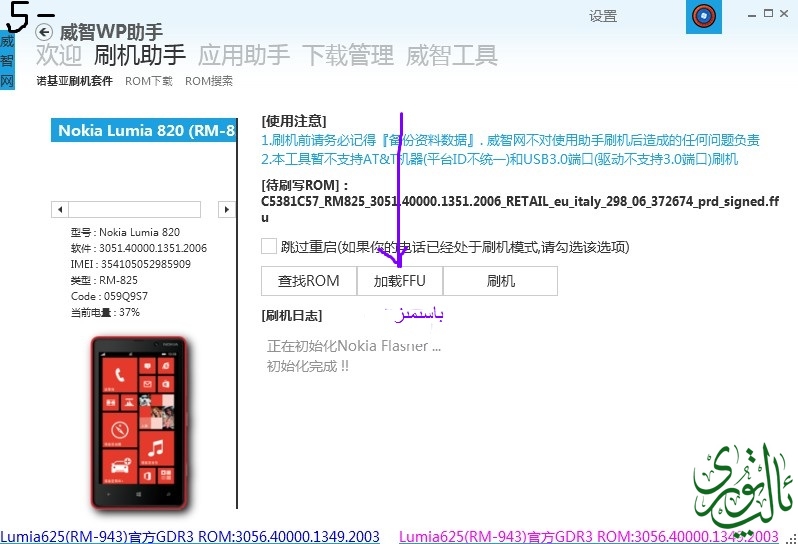Click the IMEI : 354105052985909 text
Screen dimensions: 798x544
pos(131,264)
